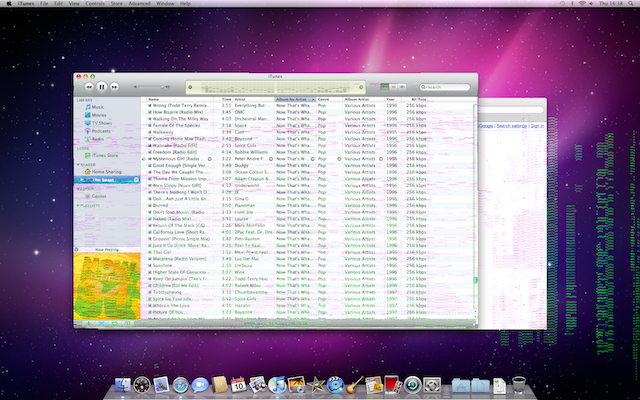The height and width of the screenshot is (400, 640).
Task: Uncheck the song How Bizarre (Radio Mix)
Action: click(x=150, y=112)
